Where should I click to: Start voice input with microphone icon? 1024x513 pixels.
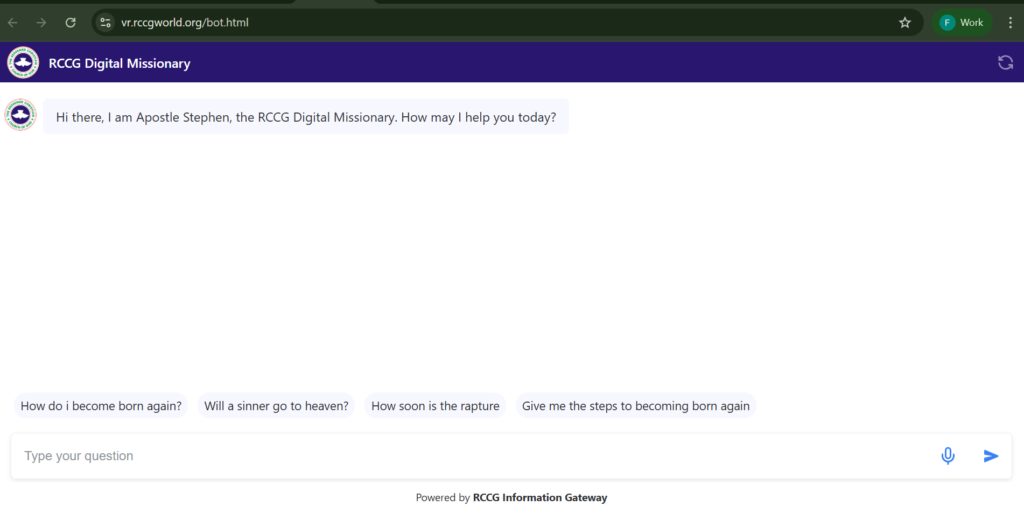tap(948, 456)
